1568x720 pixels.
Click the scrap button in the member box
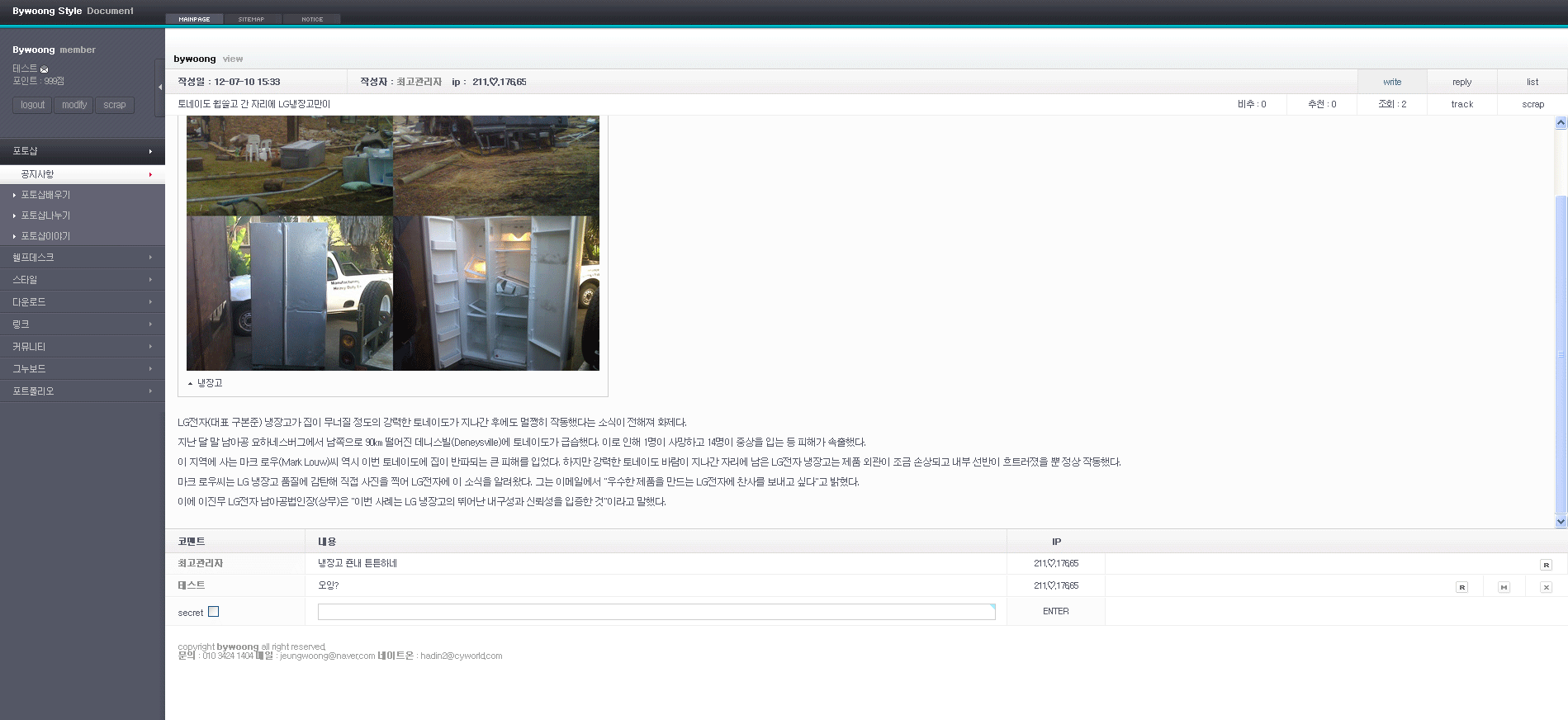pos(115,105)
